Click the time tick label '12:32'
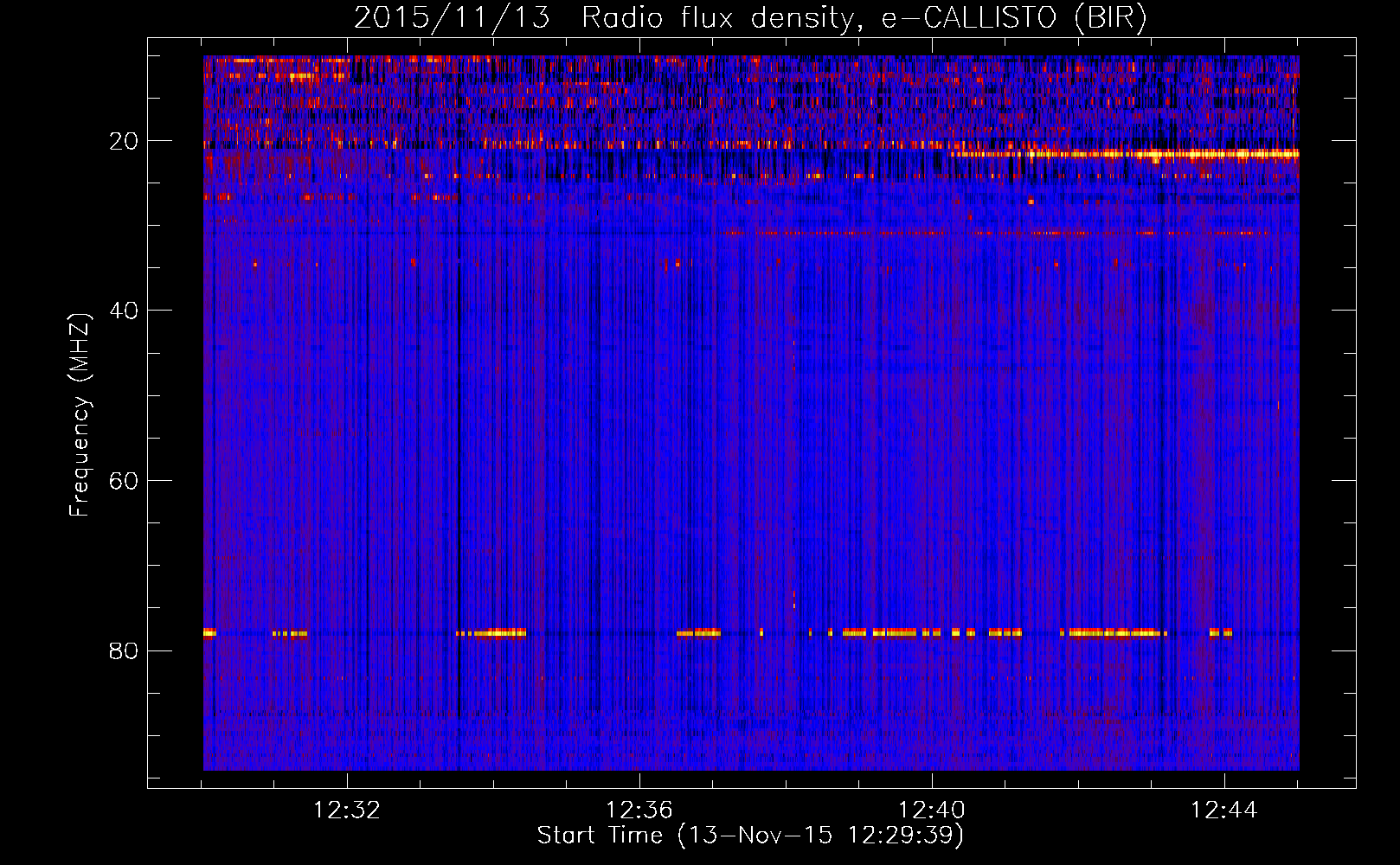The height and width of the screenshot is (865, 1400). click(347, 811)
